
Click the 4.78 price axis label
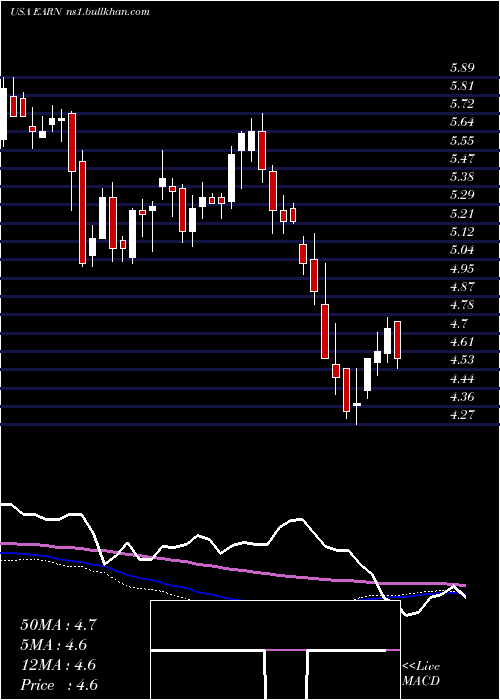point(462,305)
